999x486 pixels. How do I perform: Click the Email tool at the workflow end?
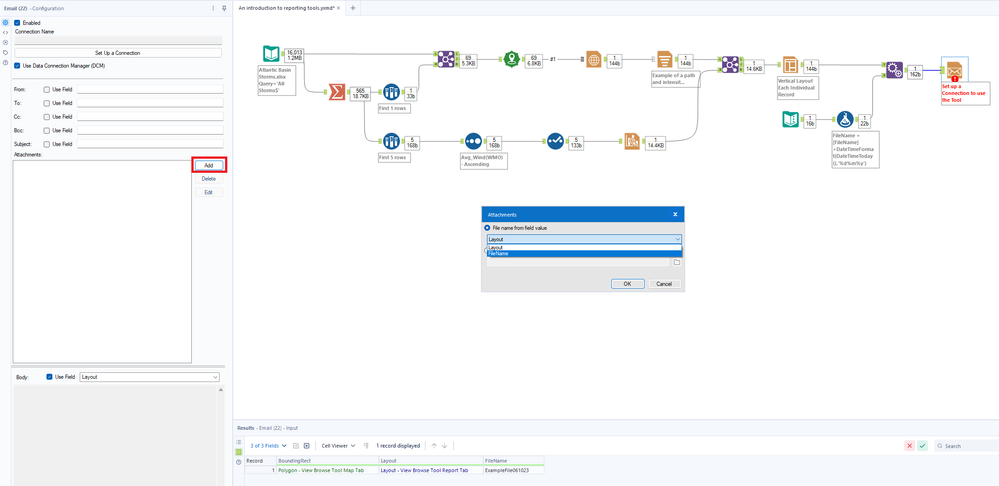pyautogui.click(x=954, y=71)
